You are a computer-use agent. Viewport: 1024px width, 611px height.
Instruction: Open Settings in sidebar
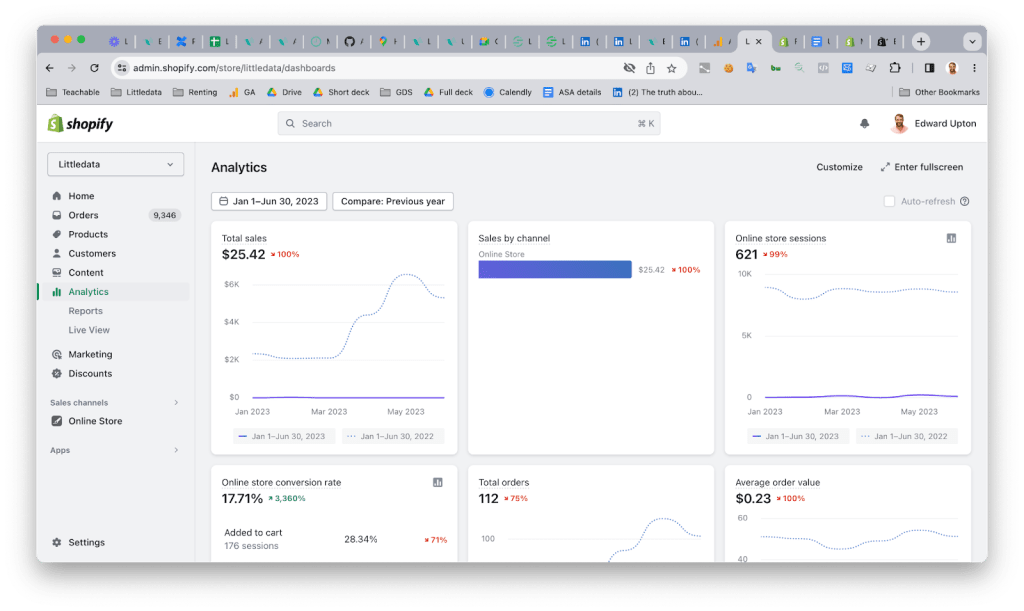click(86, 542)
